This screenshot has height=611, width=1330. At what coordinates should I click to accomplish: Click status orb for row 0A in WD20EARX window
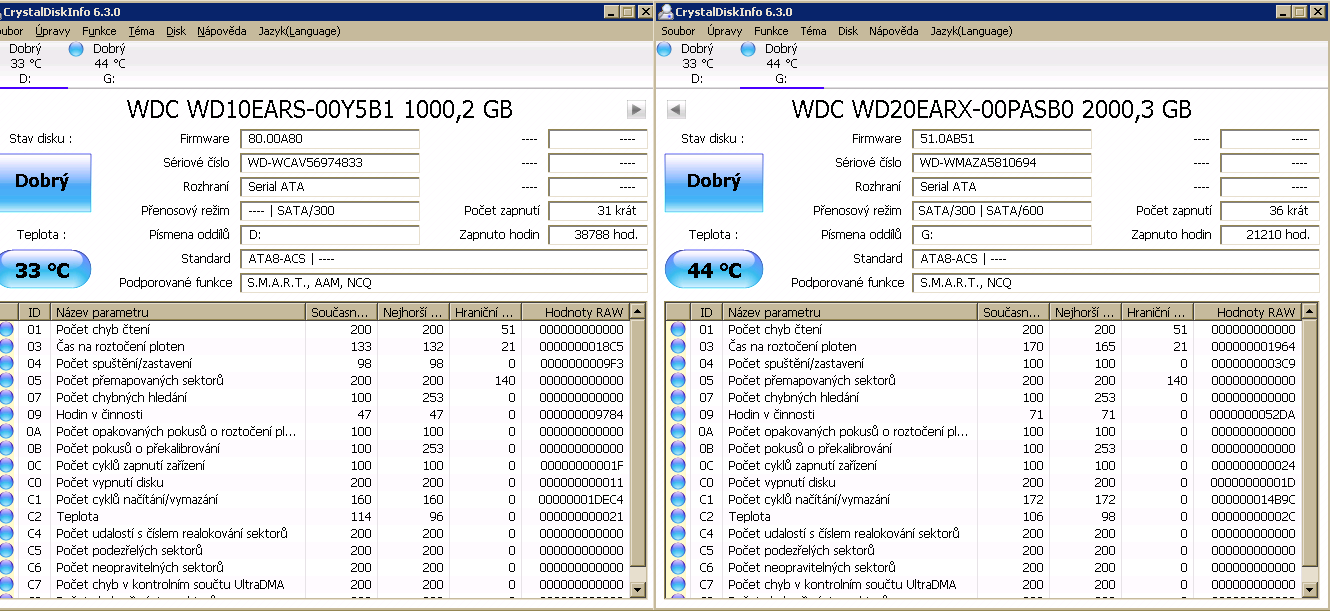point(678,431)
